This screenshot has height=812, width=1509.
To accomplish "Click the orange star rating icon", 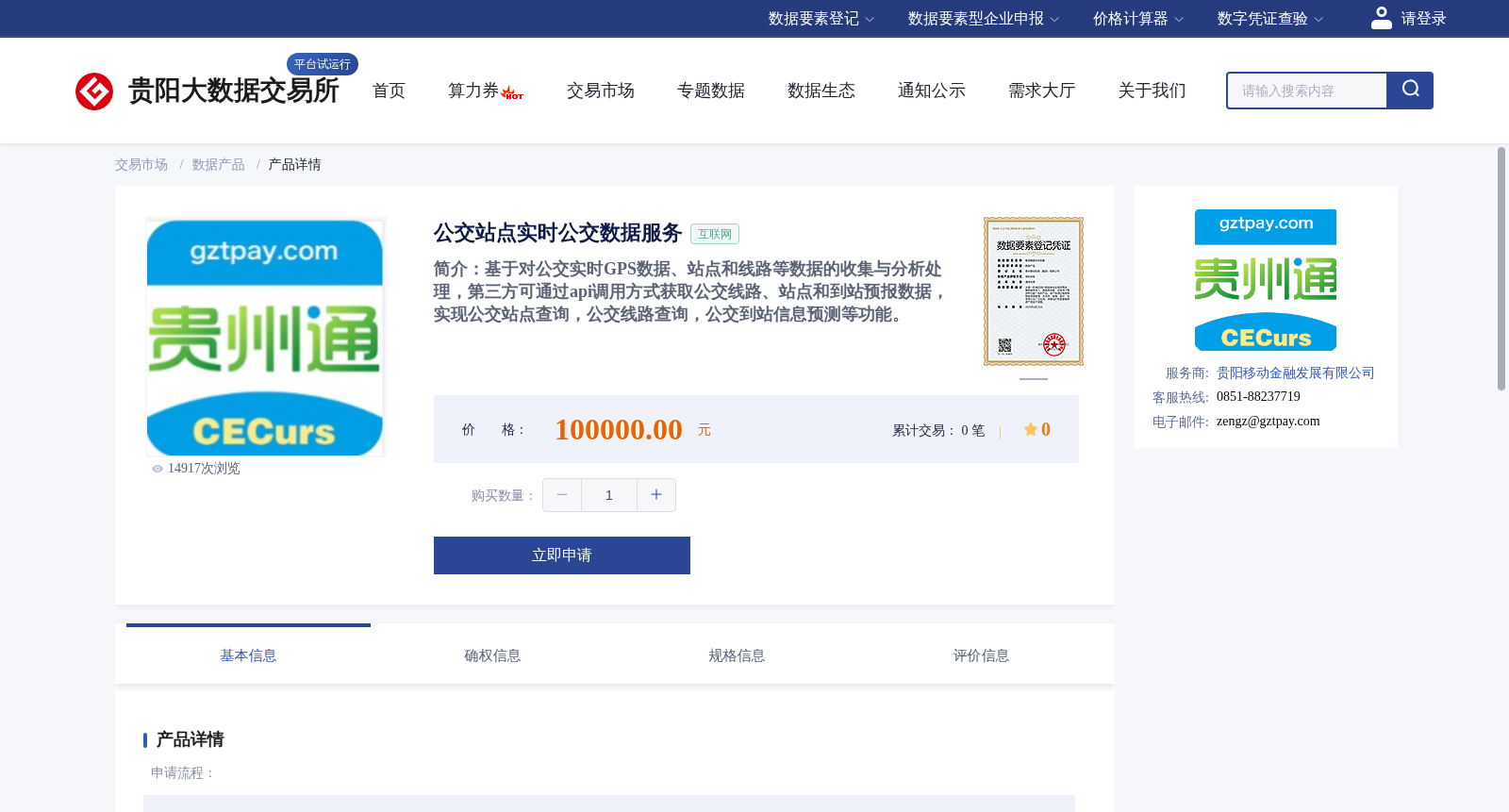I will tap(1030, 430).
